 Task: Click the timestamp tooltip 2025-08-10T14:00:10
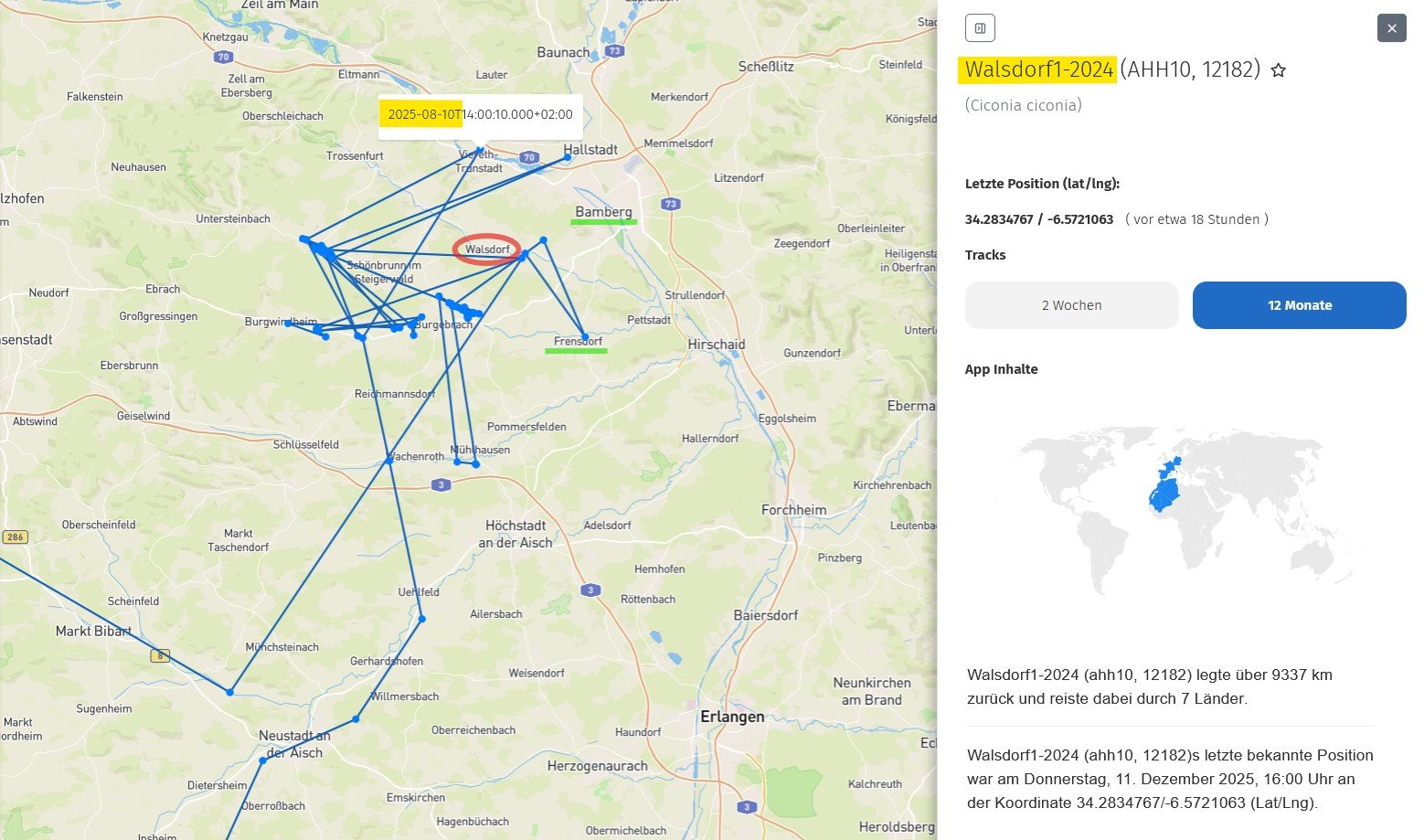point(480,115)
